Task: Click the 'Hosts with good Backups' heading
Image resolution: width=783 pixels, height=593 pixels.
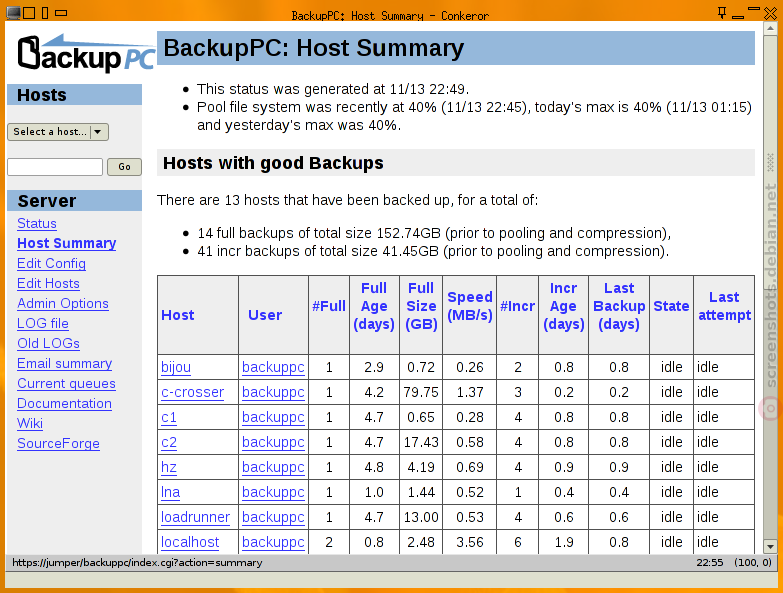Action: pyautogui.click(x=273, y=163)
